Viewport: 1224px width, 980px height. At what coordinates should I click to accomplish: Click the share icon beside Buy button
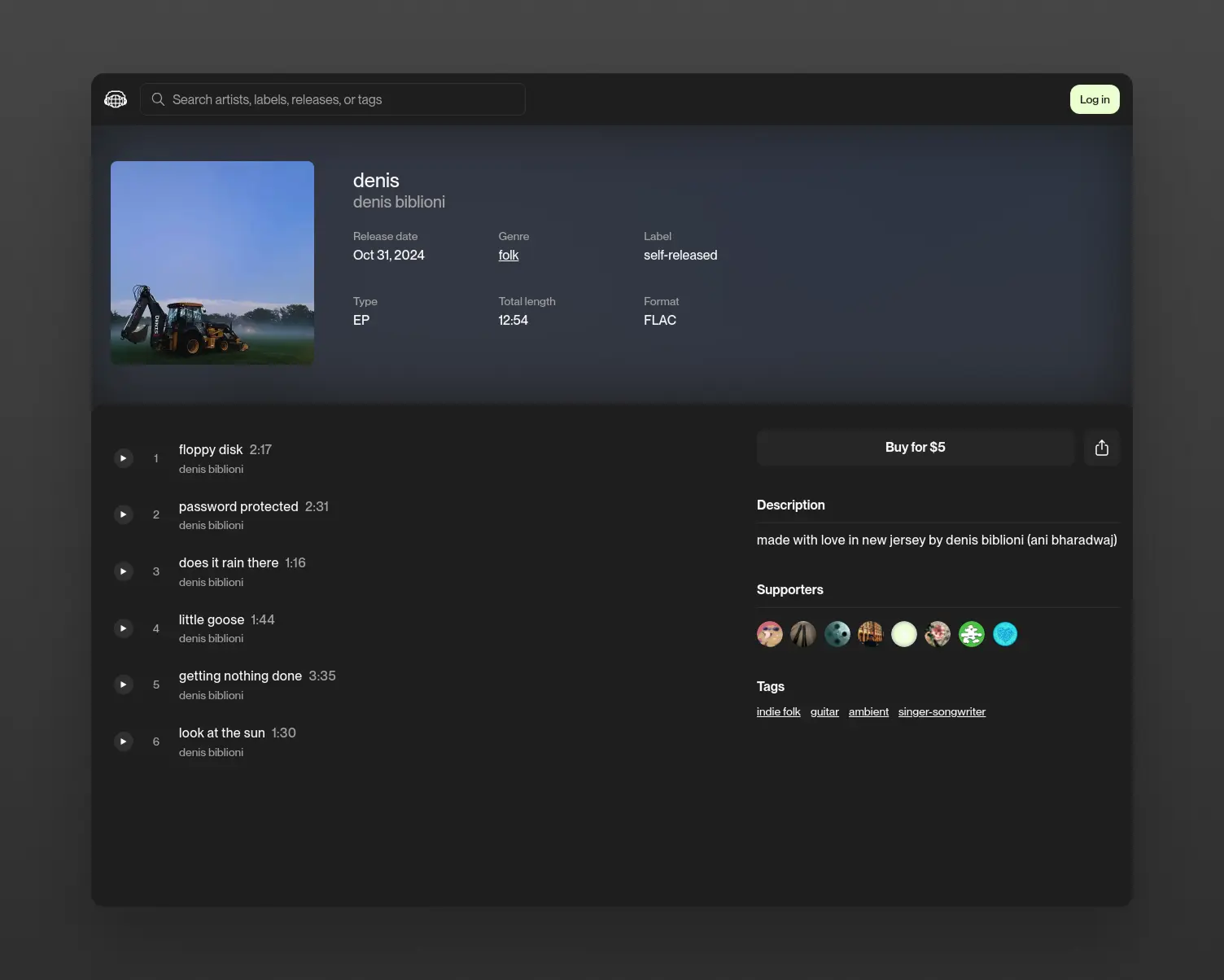tap(1102, 448)
